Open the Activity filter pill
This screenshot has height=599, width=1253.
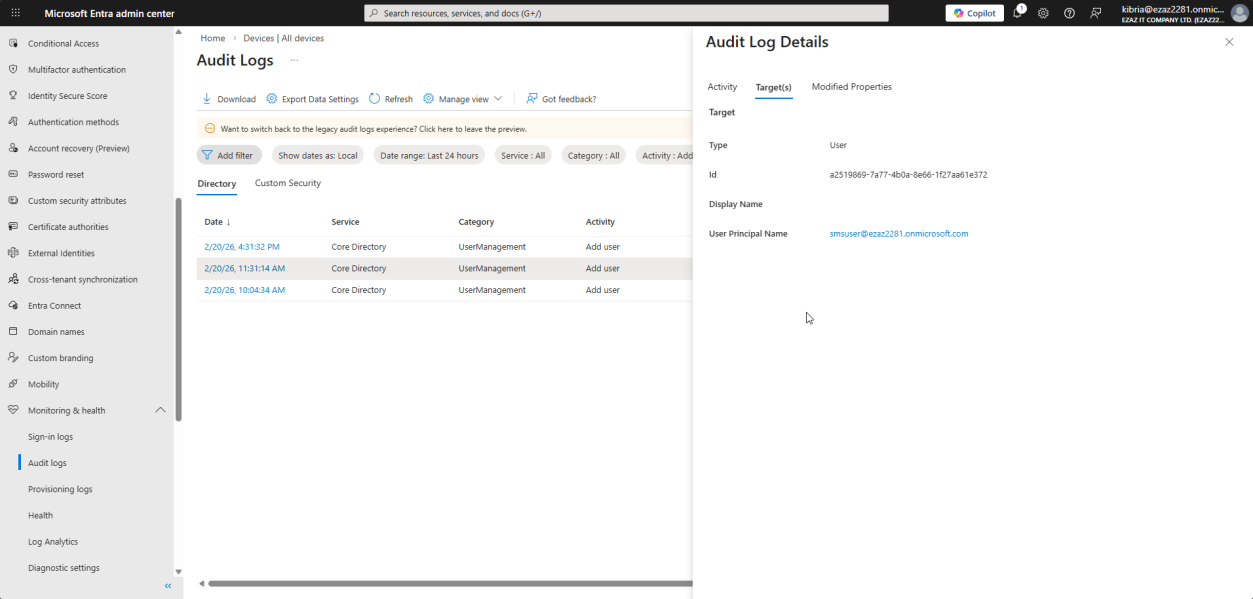pyautogui.click(x=664, y=155)
